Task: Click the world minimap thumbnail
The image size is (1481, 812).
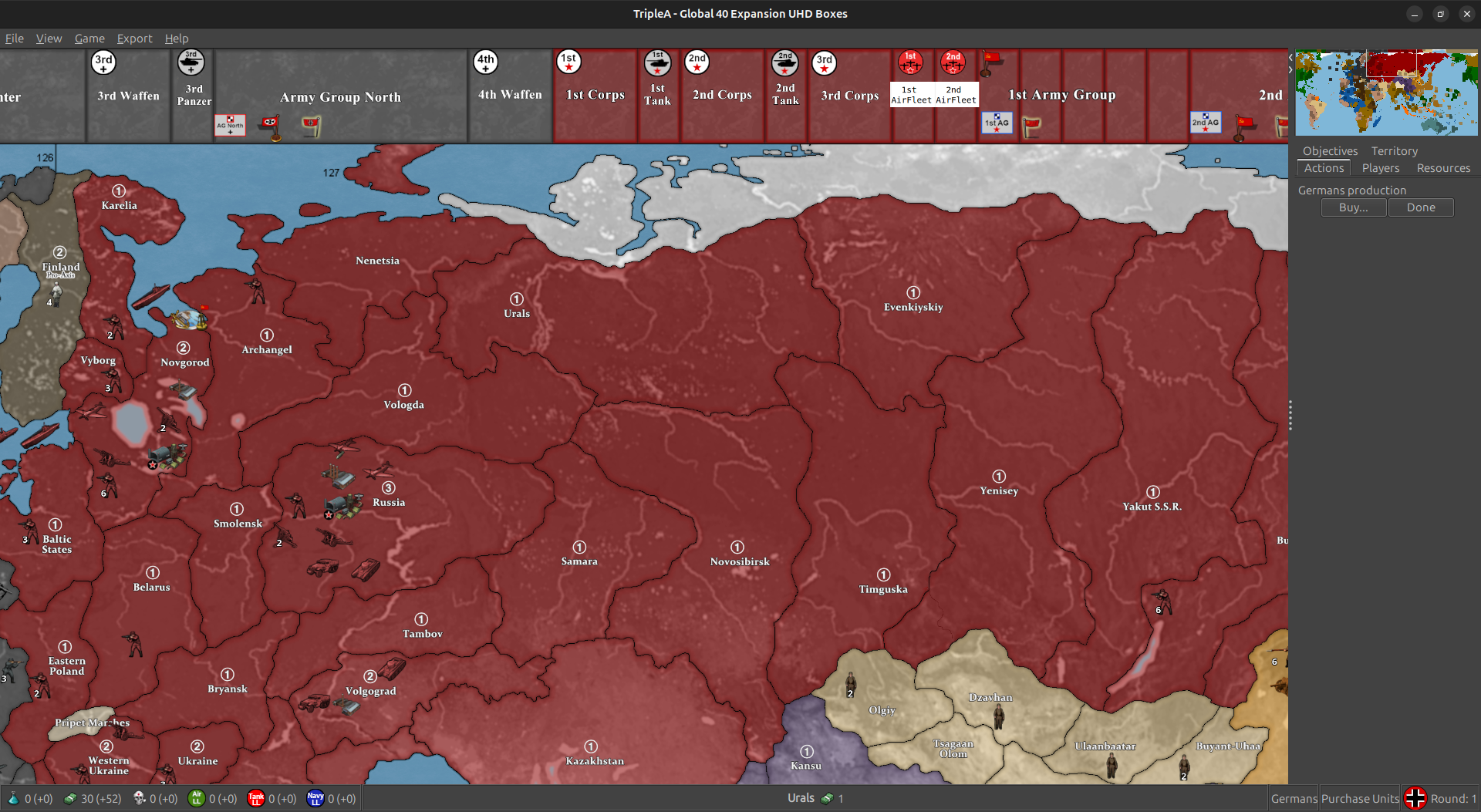Action: pos(1386,92)
